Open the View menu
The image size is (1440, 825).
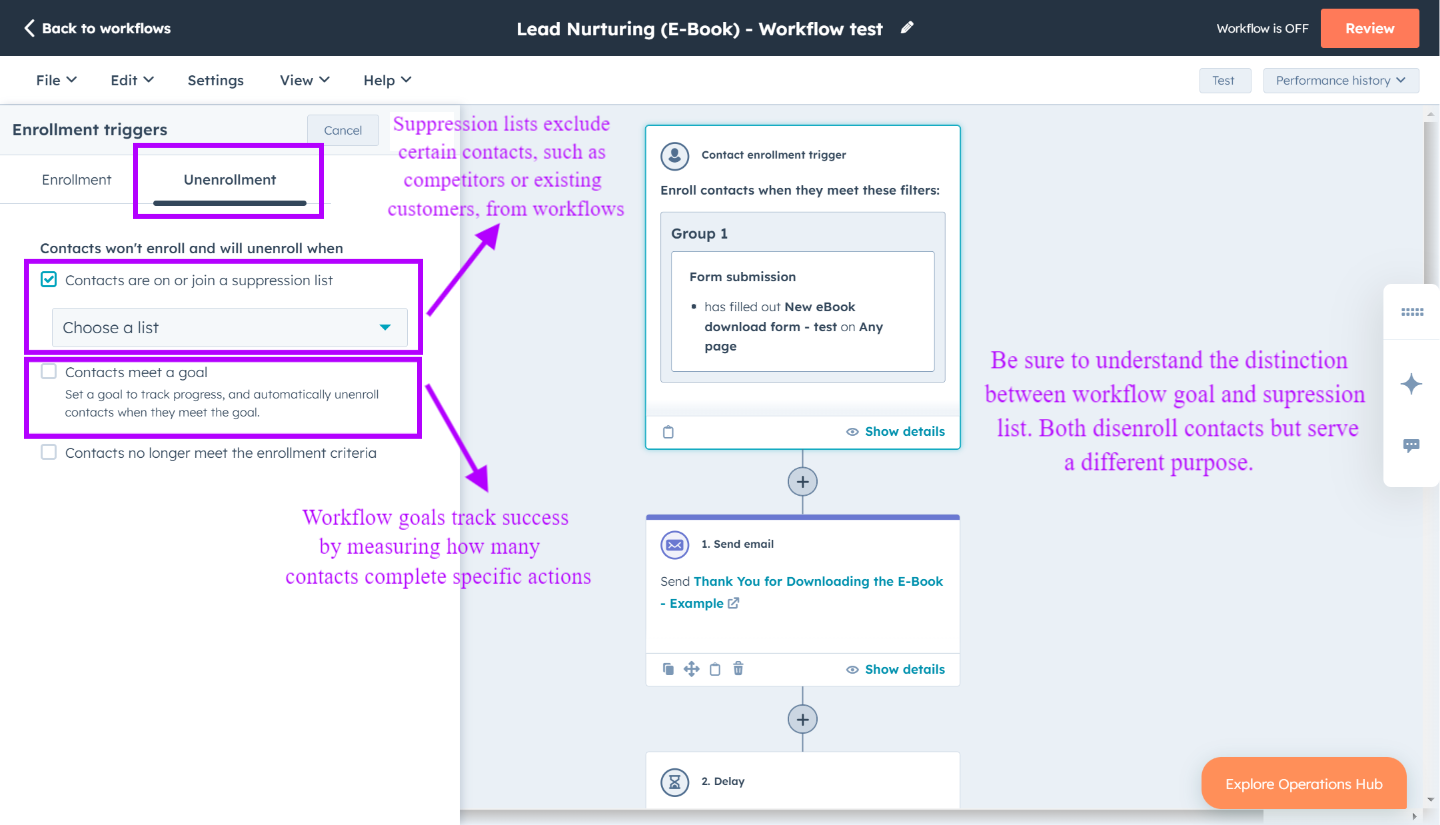coord(305,80)
